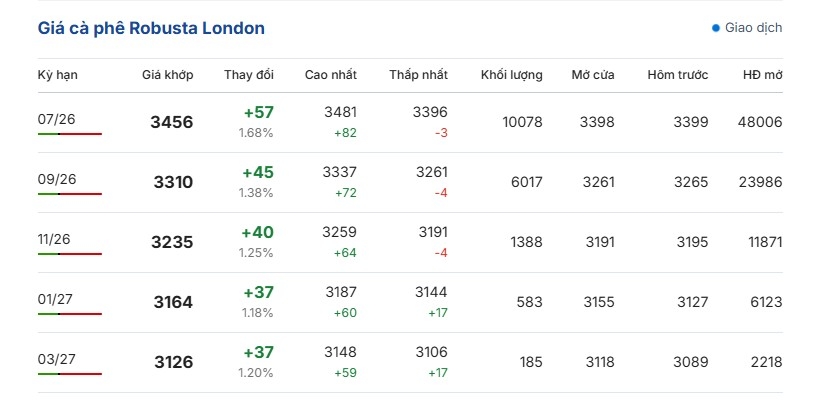Click the range bar under 07/26

[x=69, y=134]
